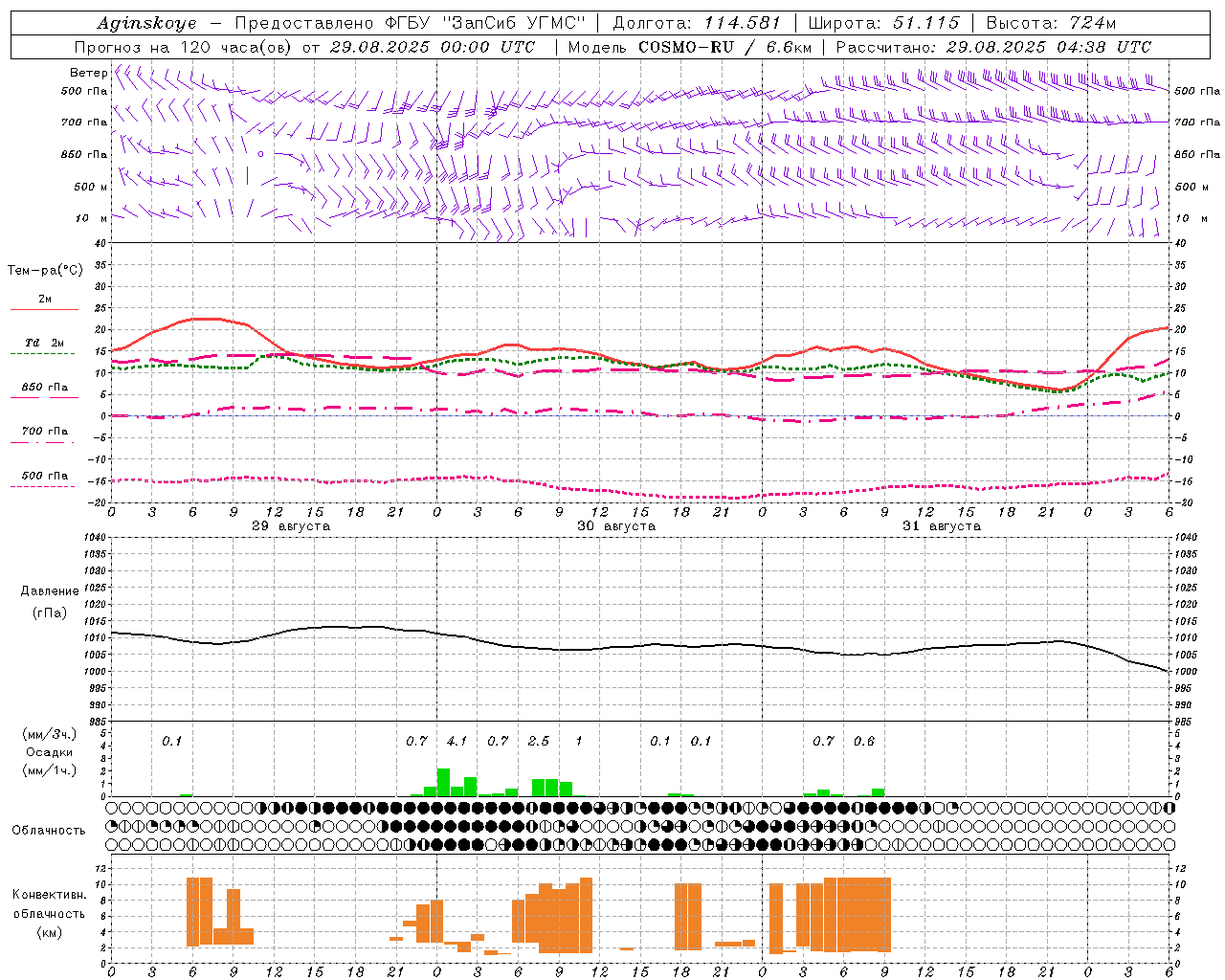Click the '500 гПа' temperature legend entry
Screen dimensions: 1225x980
click(44, 476)
